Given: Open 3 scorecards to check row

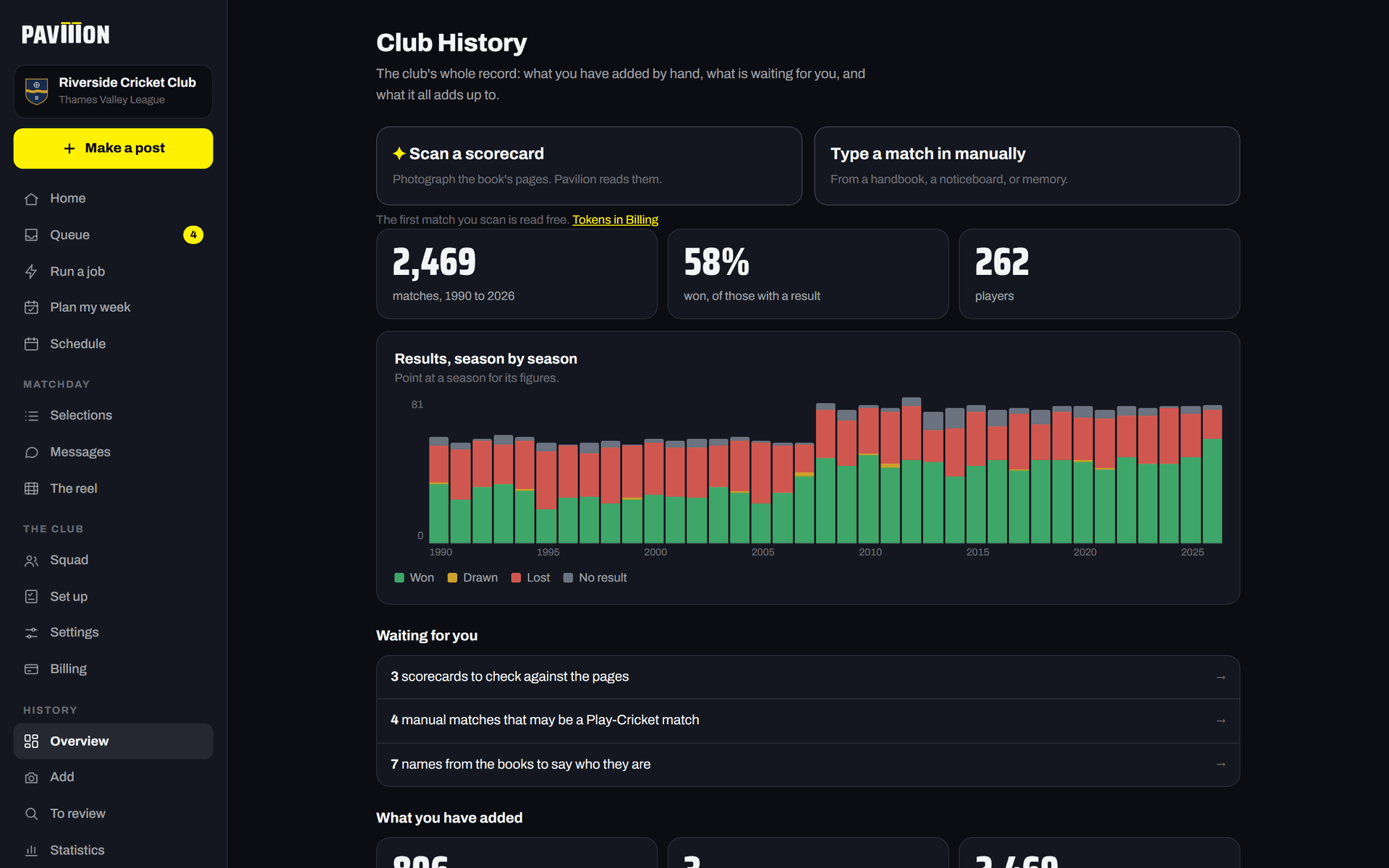Looking at the screenshot, I should [808, 677].
